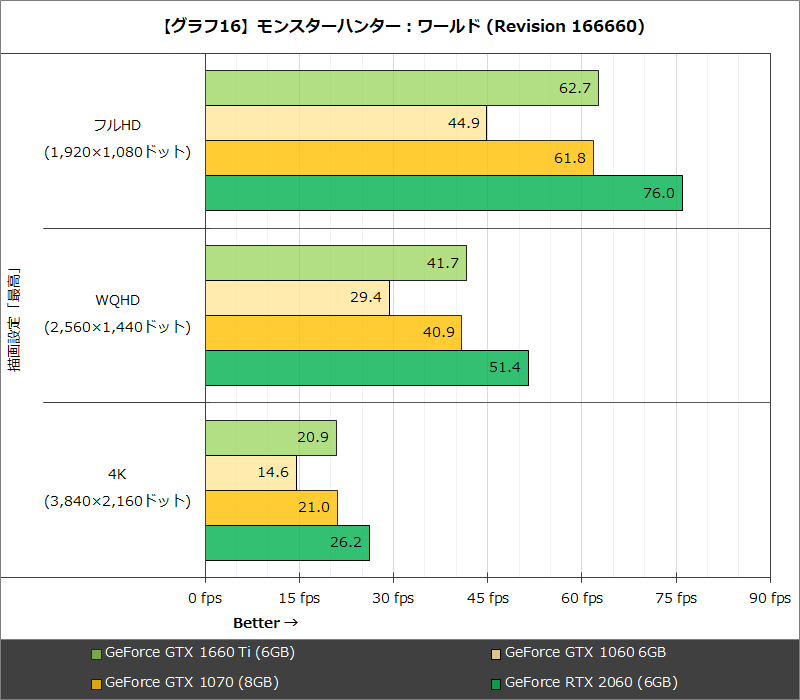Select the legend label GeForce GTX 1660 Ti (6GB)
The width and height of the screenshot is (800, 700).
[x=199, y=653]
